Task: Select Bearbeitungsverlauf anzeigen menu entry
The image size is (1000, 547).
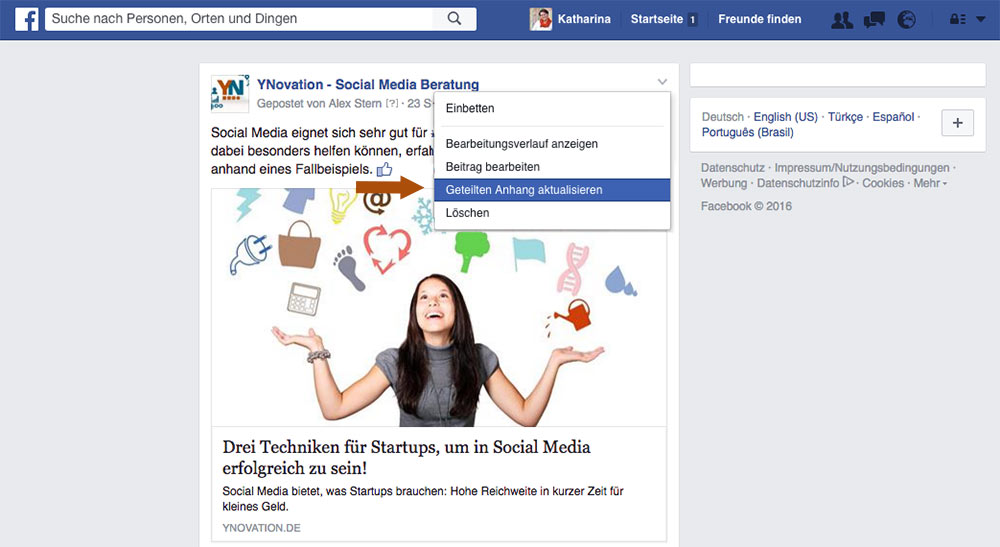Action: point(552,144)
